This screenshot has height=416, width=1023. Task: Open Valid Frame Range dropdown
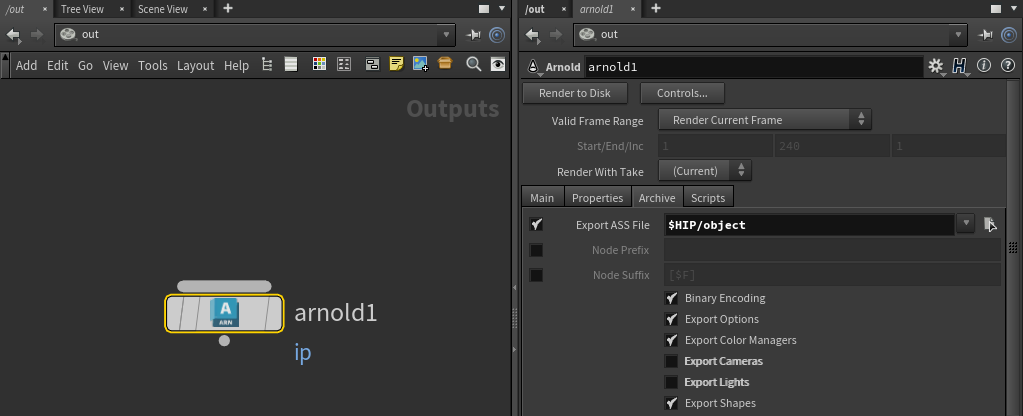[765, 120]
